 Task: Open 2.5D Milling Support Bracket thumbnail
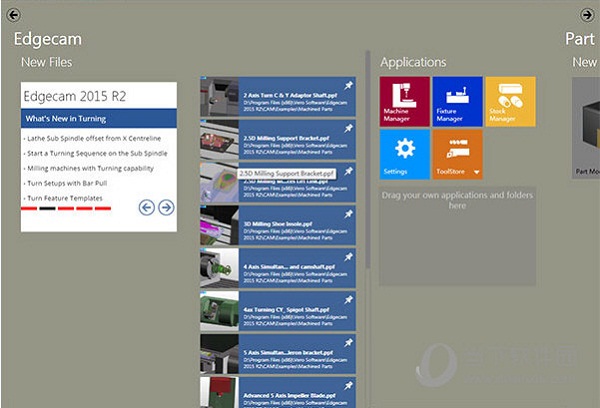point(219,139)
